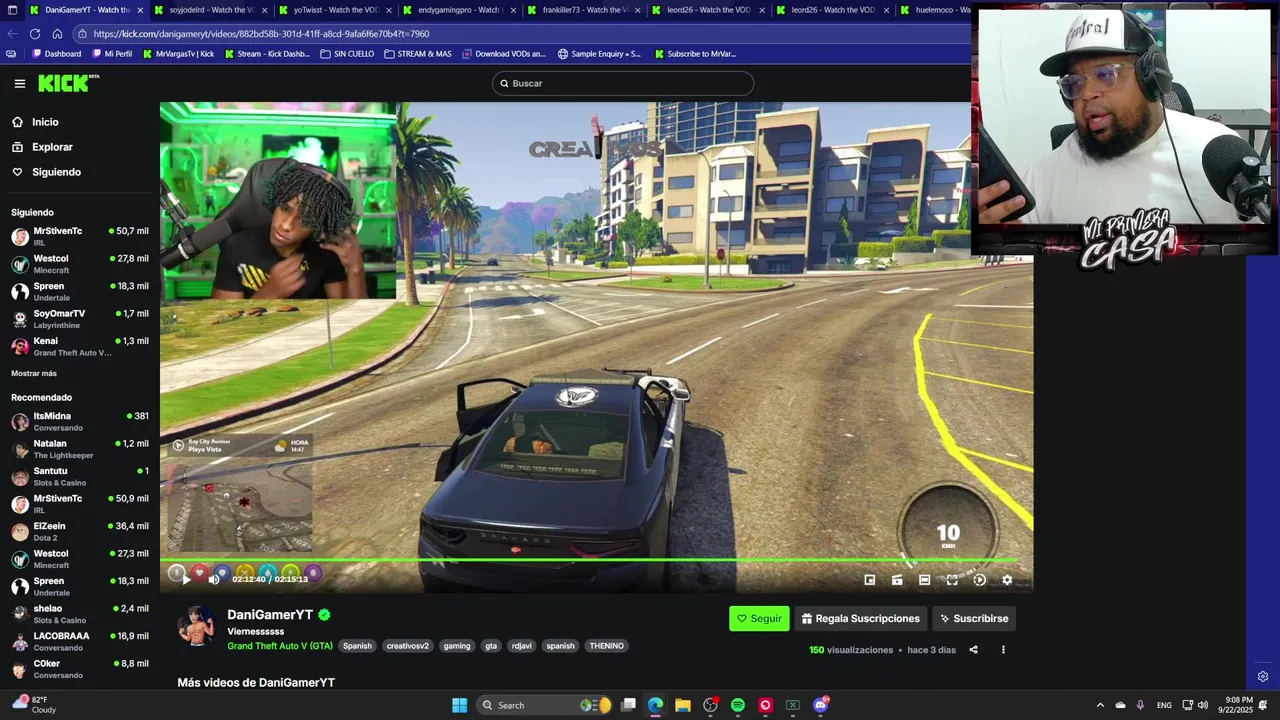Open the video player settings gear
This screenshot has width=1280, height=720.
click(x=1007, y=580)
